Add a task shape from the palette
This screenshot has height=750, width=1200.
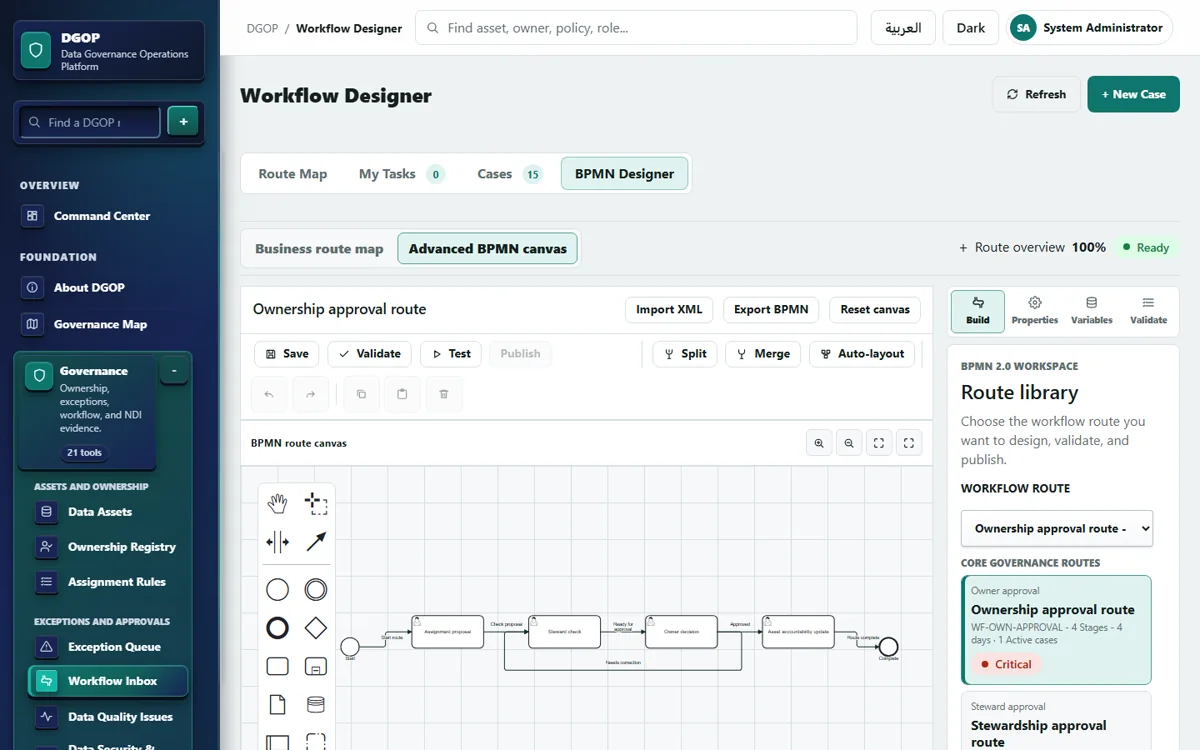(x=278, y=666)
